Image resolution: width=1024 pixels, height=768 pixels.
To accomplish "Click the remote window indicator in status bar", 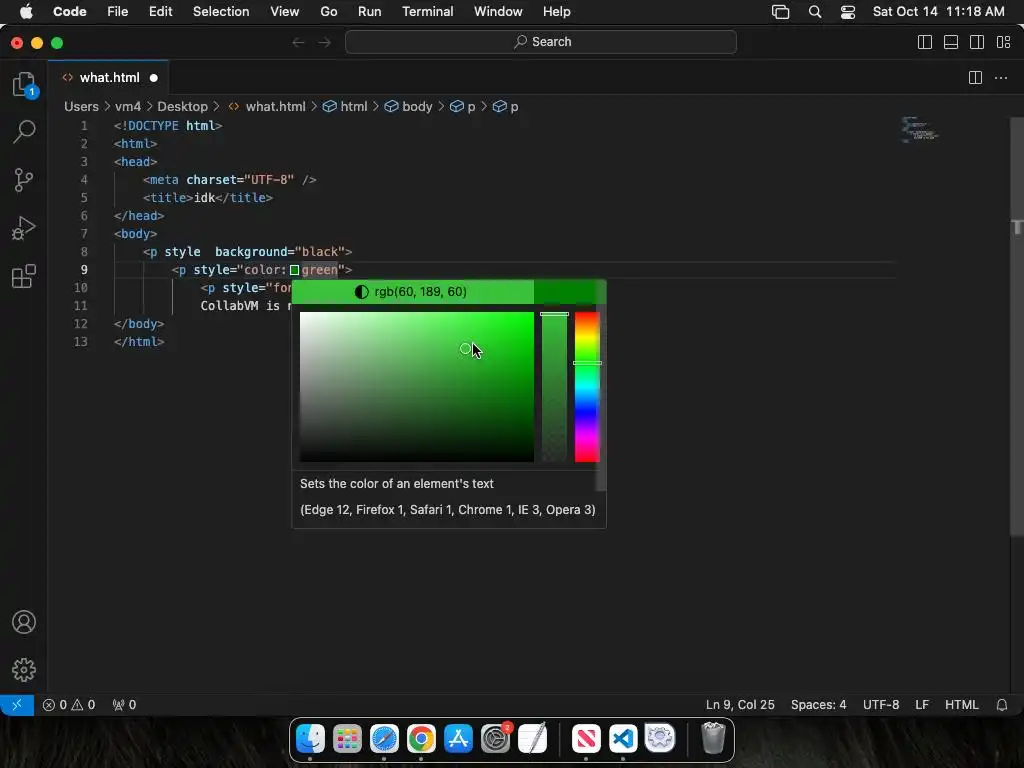I will 17,705.
